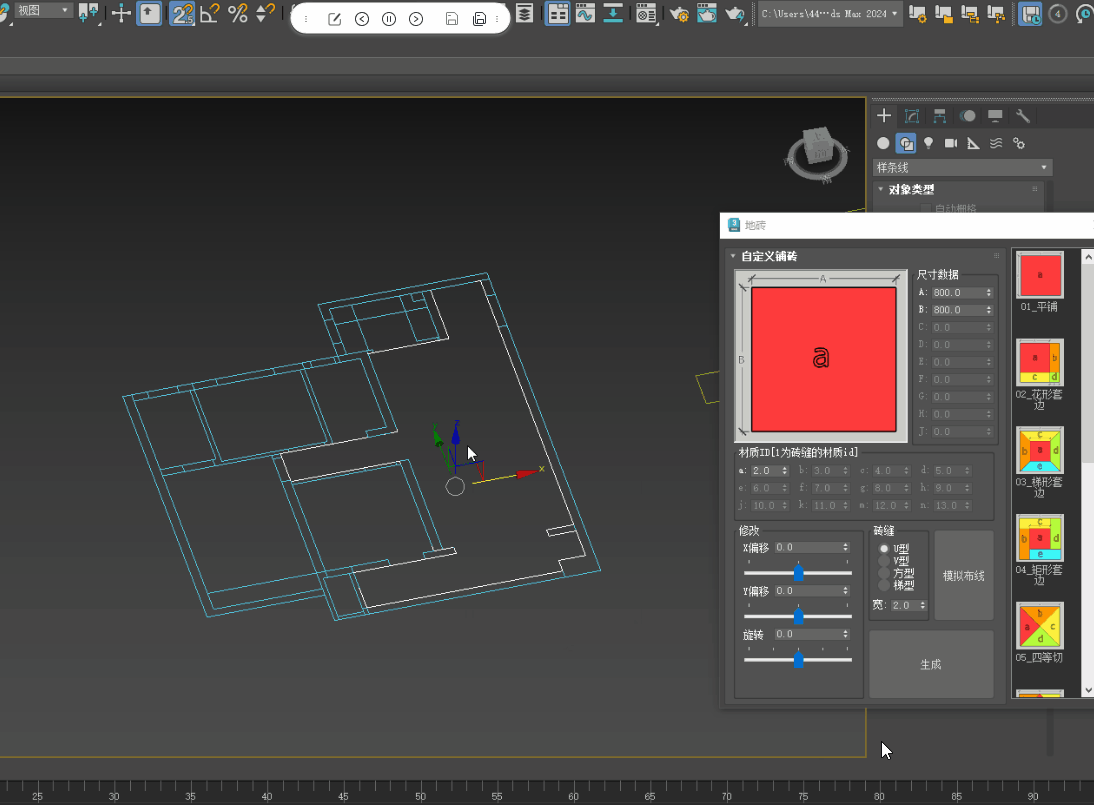Click the Render Production teapot icon
The image size is (1094, 805).
pos(735,14)
